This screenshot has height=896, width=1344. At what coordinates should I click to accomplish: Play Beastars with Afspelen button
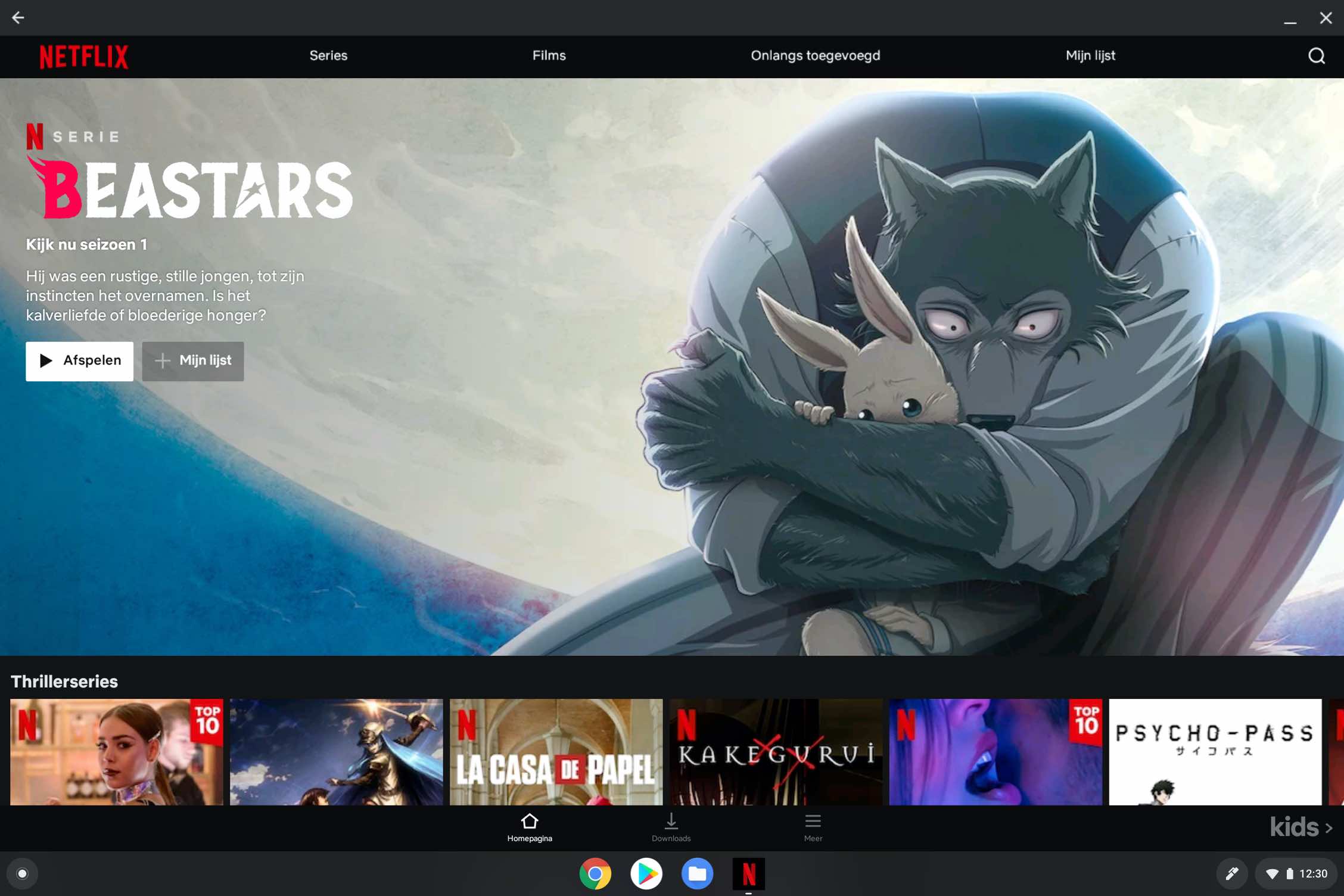79,360
